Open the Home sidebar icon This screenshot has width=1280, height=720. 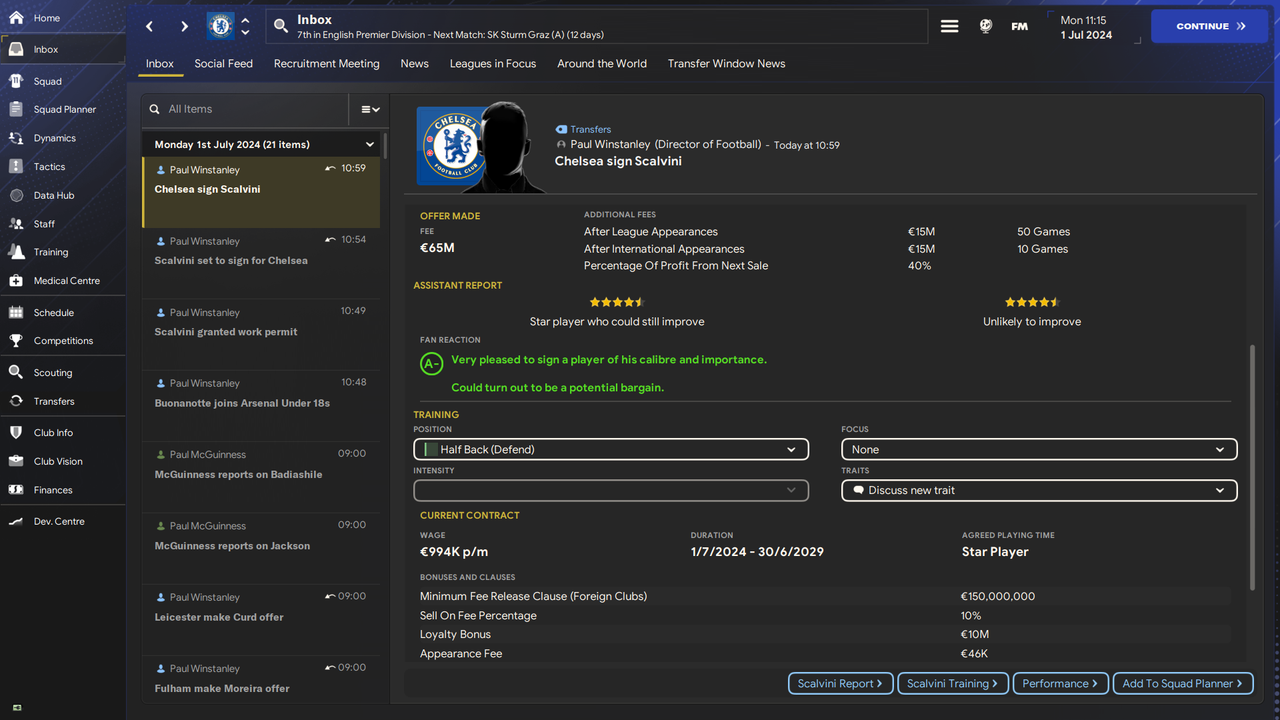pos(16,18)
